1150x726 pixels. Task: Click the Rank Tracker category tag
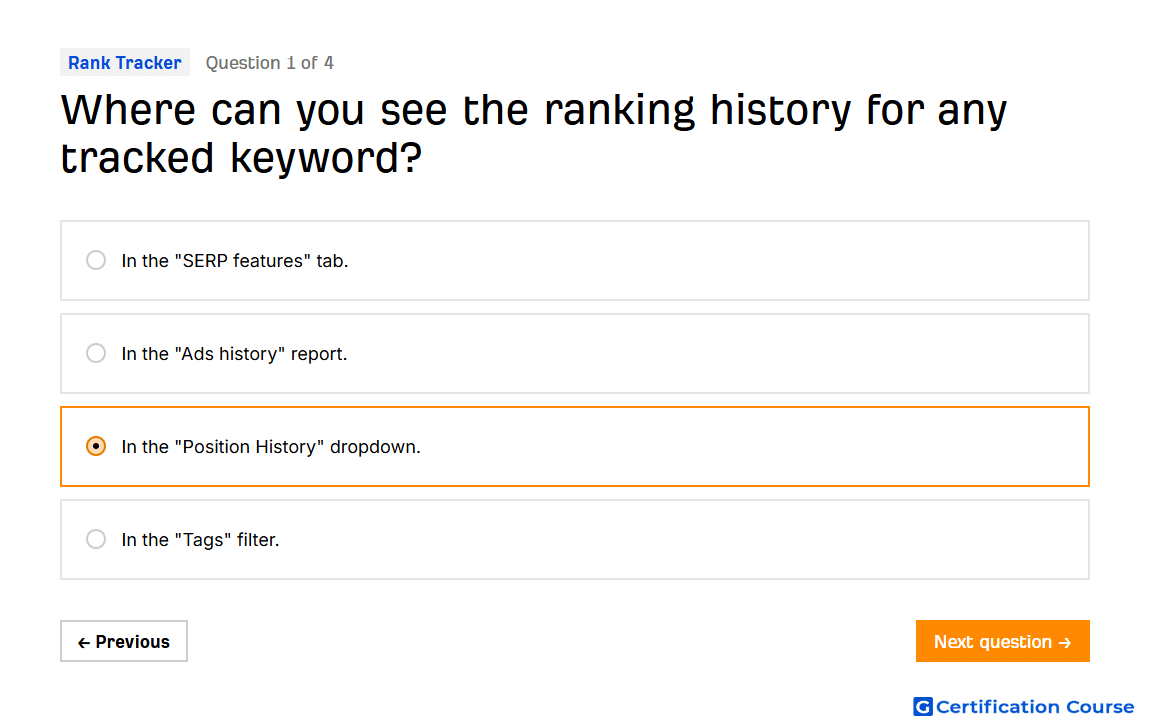tap(125, 62)
